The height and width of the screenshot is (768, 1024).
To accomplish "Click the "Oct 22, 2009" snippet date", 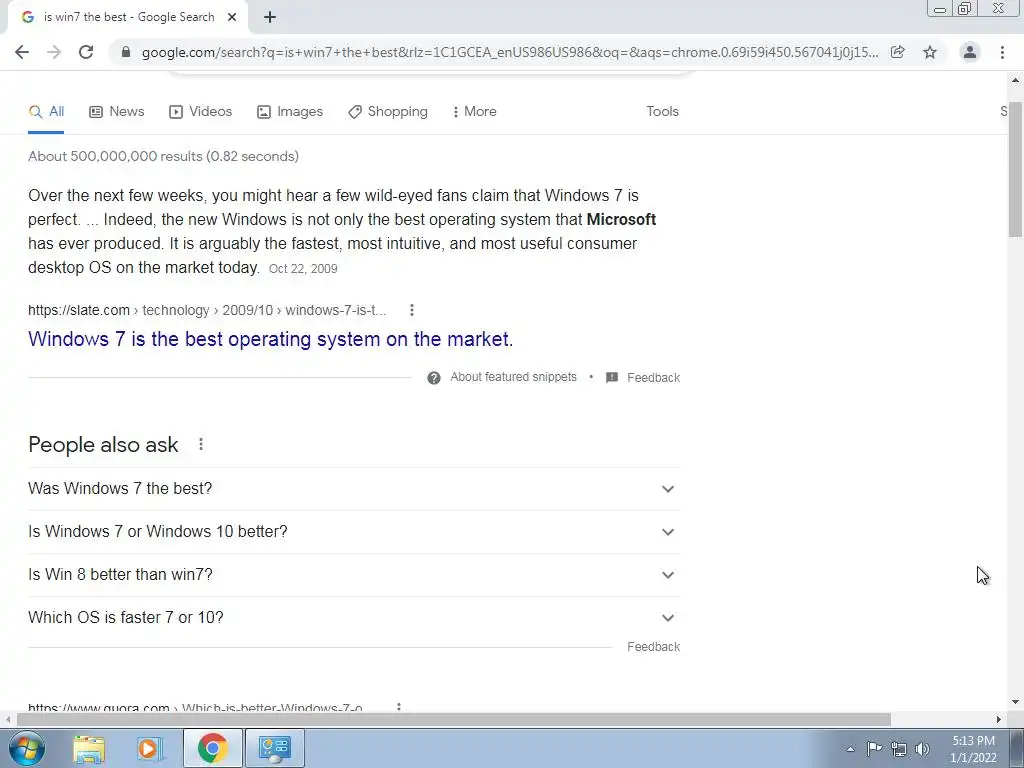I will pos(303,268).
